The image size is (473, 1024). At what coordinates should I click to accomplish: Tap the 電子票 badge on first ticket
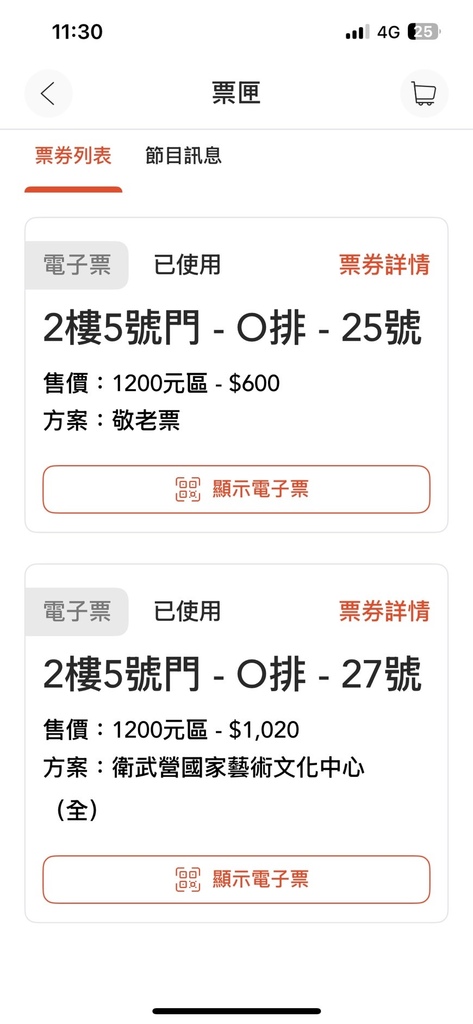coord(76,265)
